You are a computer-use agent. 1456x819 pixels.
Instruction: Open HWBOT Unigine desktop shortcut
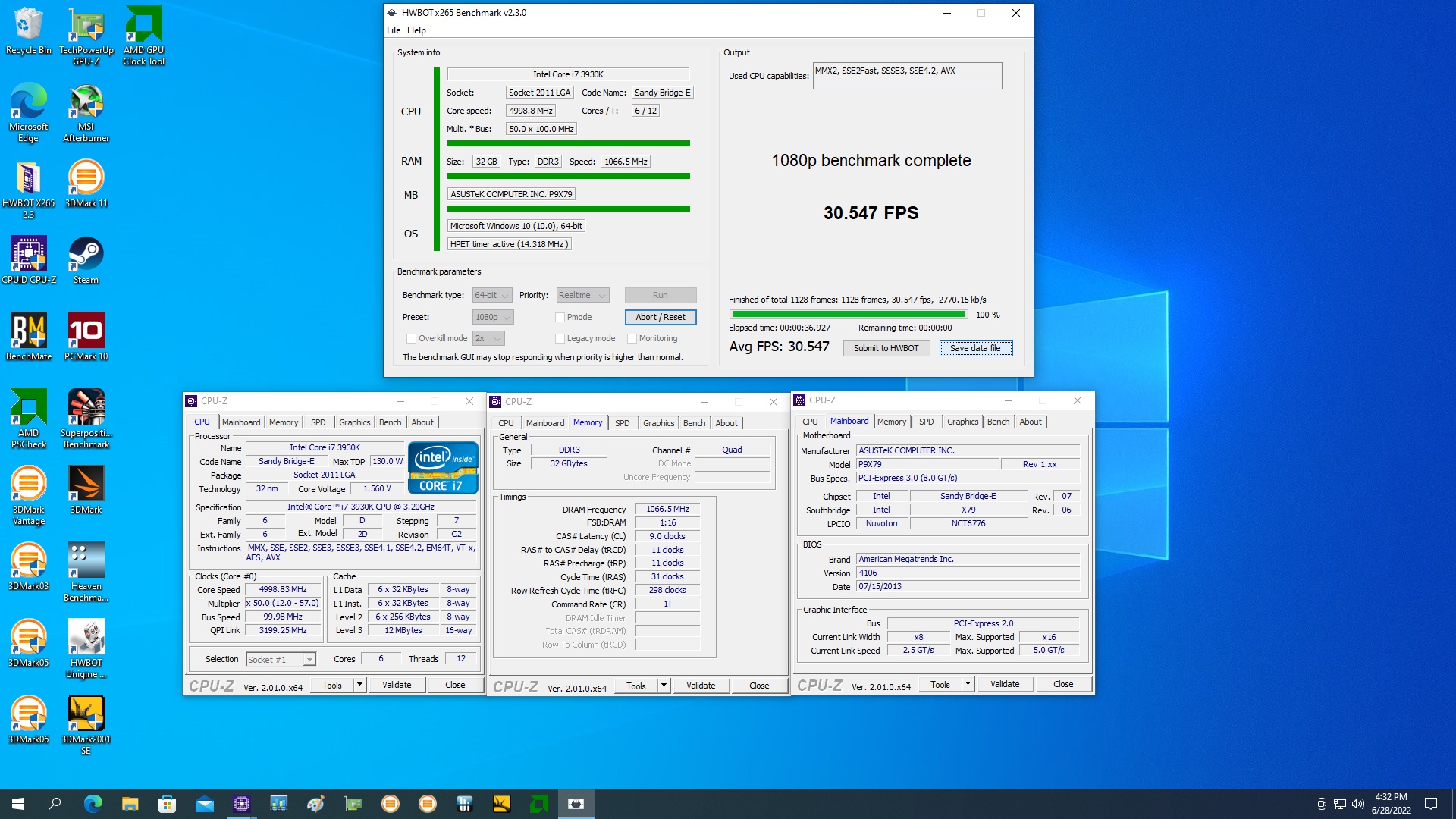(x=86, y=648)
